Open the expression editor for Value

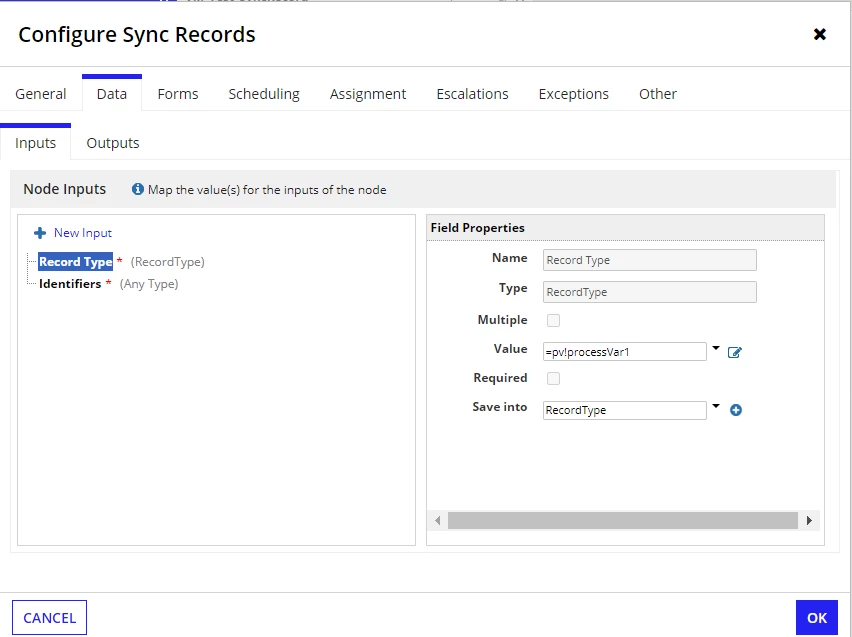(x=735, y=352)
